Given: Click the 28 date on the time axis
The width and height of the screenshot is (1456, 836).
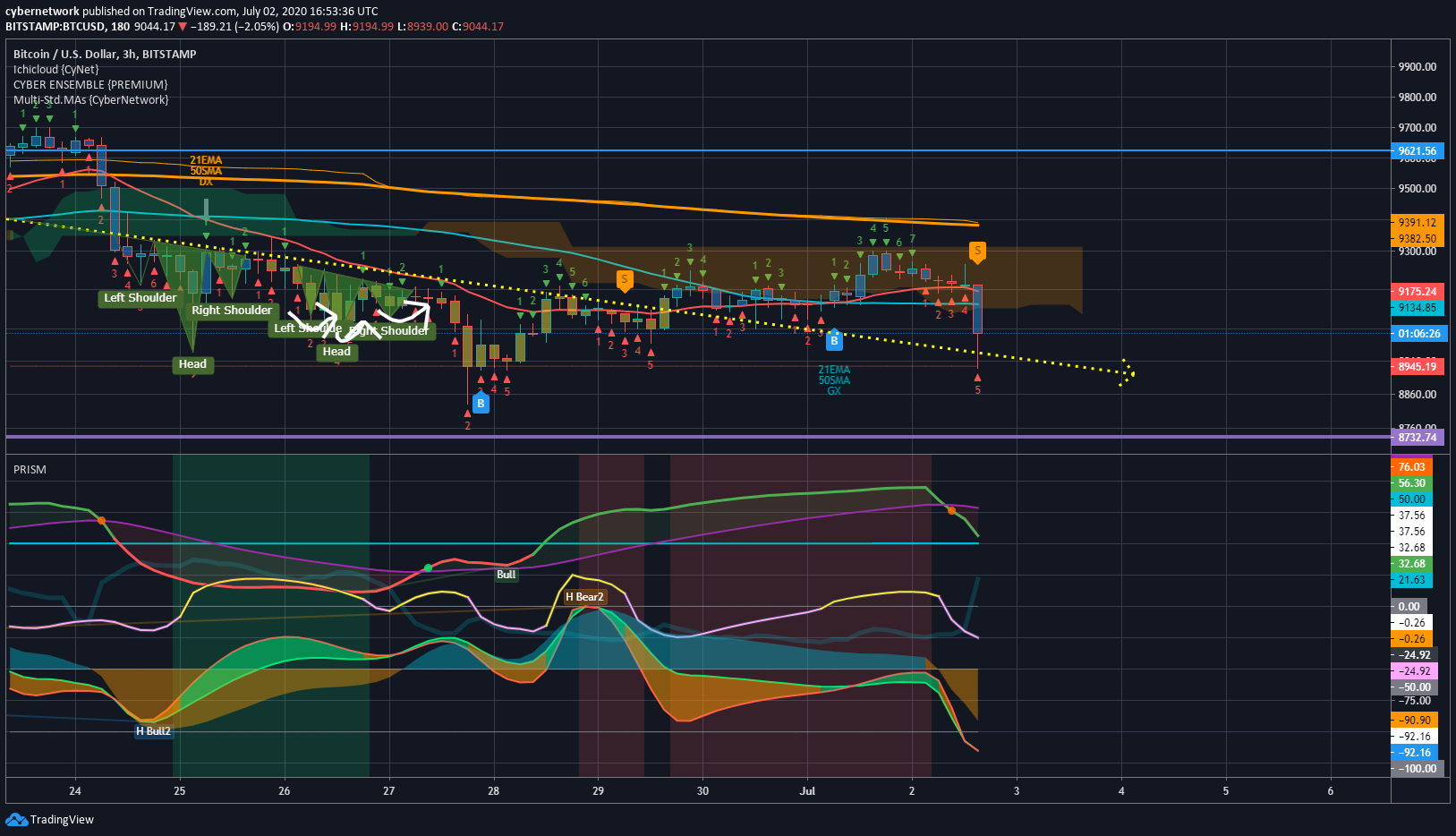Looking at the screenshot, I should click(494, 791).
